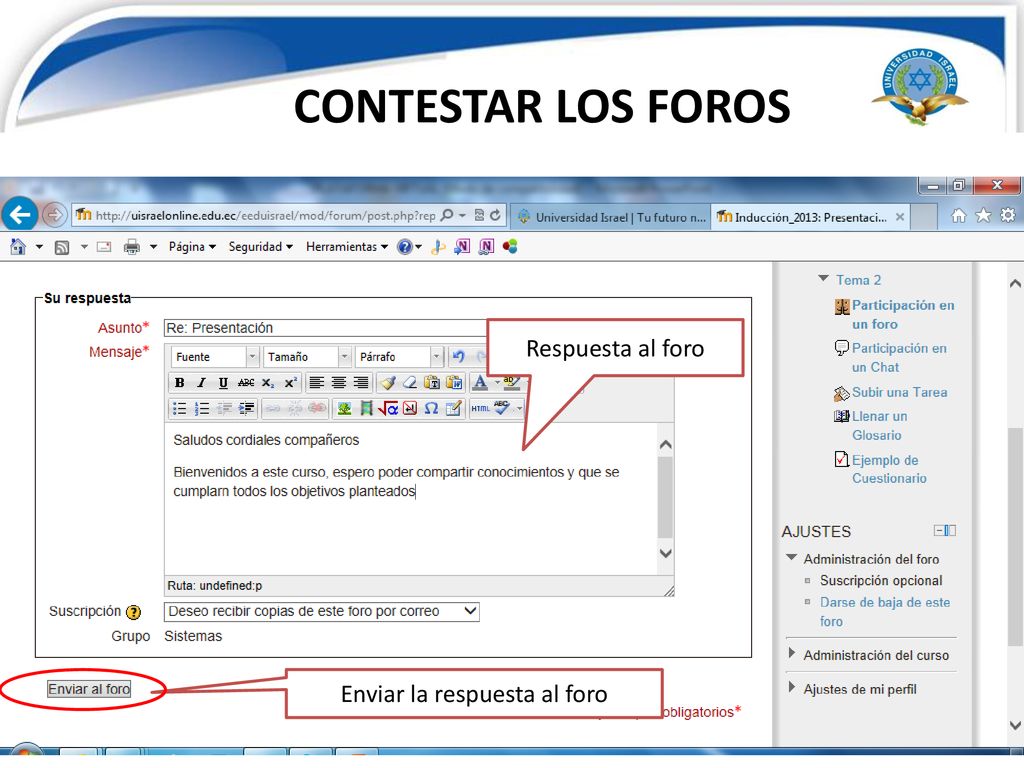Choose the paste from Word icon
This screenshot has height=768, width=1024.
coord(454,383)
